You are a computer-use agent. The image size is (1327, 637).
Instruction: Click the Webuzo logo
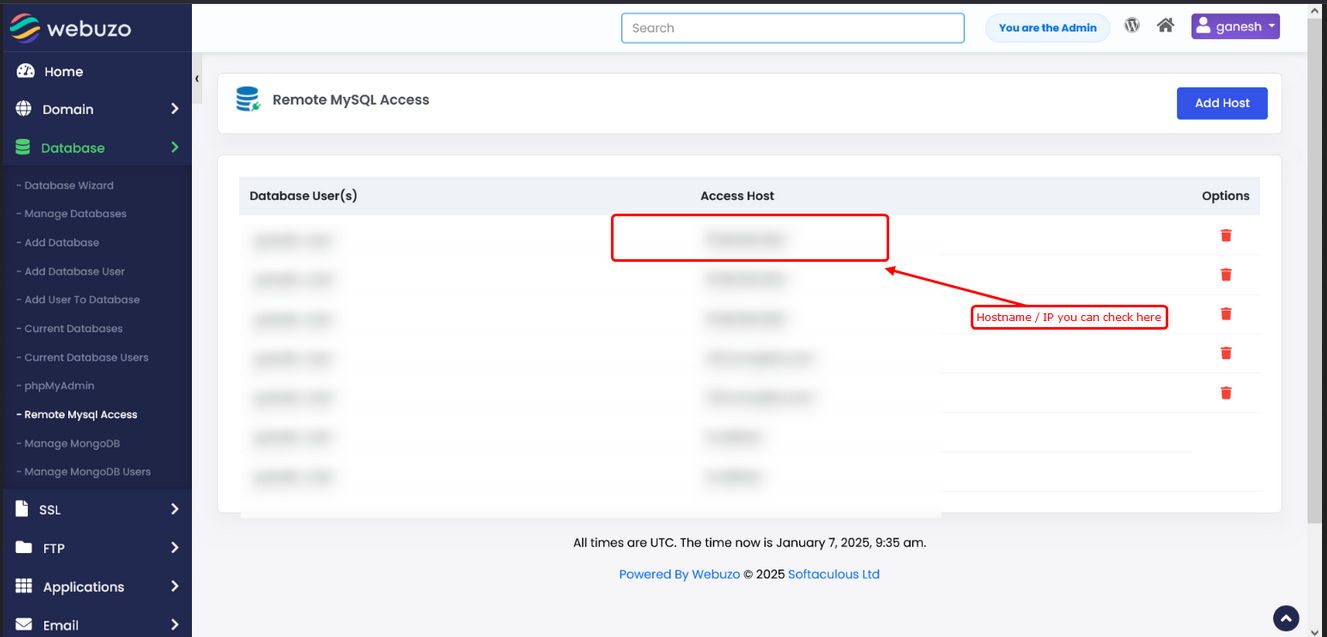pyautogui.click(x=70, y=28)
